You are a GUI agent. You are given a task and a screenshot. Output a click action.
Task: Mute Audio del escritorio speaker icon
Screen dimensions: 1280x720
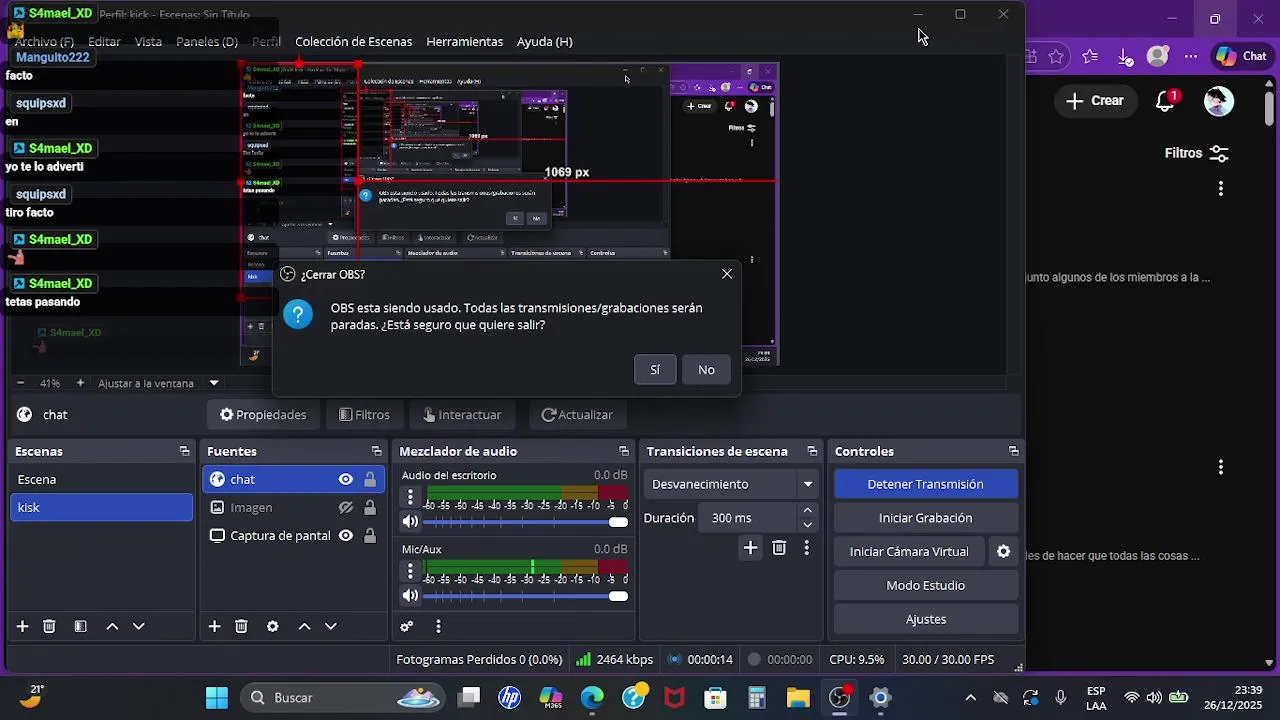(x=410, y=522)
